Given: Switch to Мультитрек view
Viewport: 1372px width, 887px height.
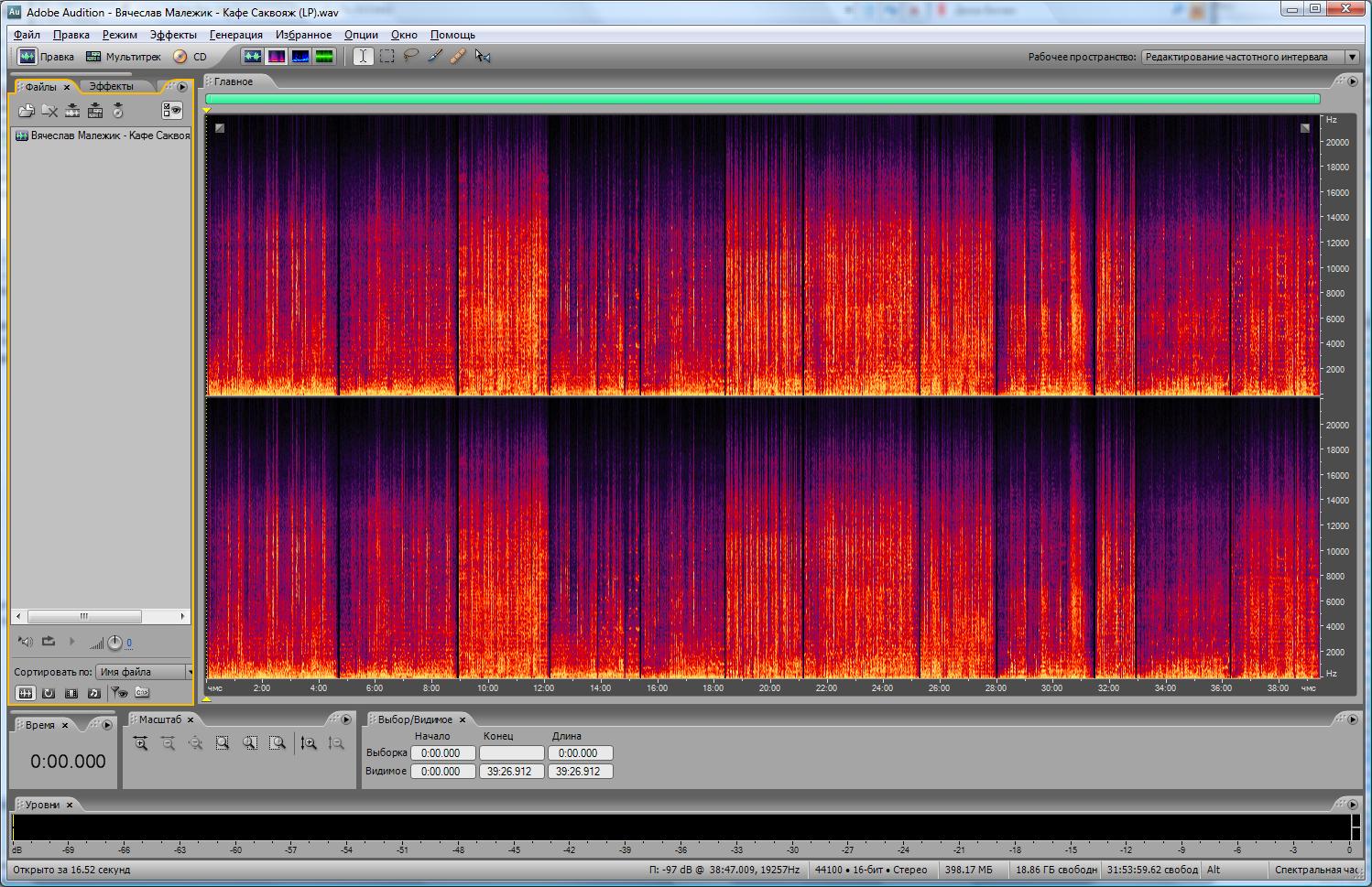Looking at the screenshot, I should click(x=124, y=57).
